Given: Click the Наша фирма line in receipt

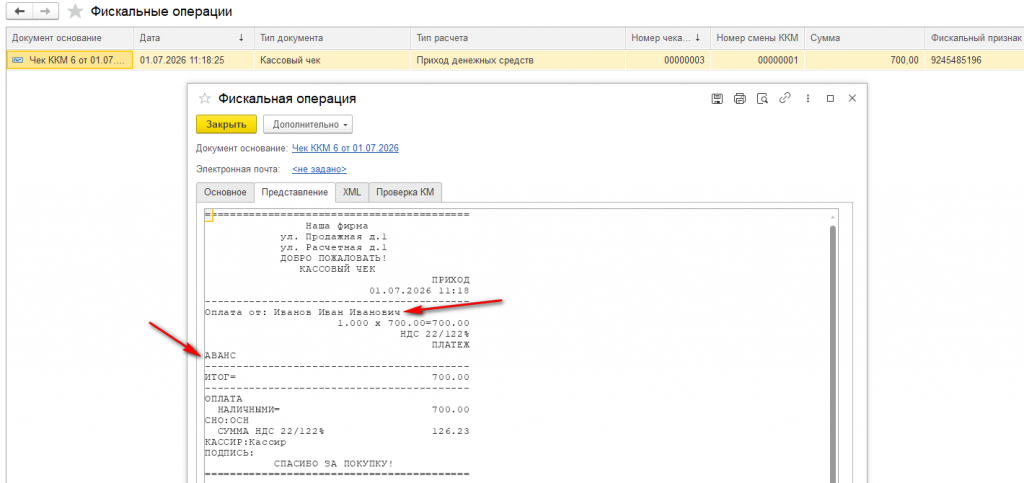Looking at the screenshot, I should click(337, 226).
